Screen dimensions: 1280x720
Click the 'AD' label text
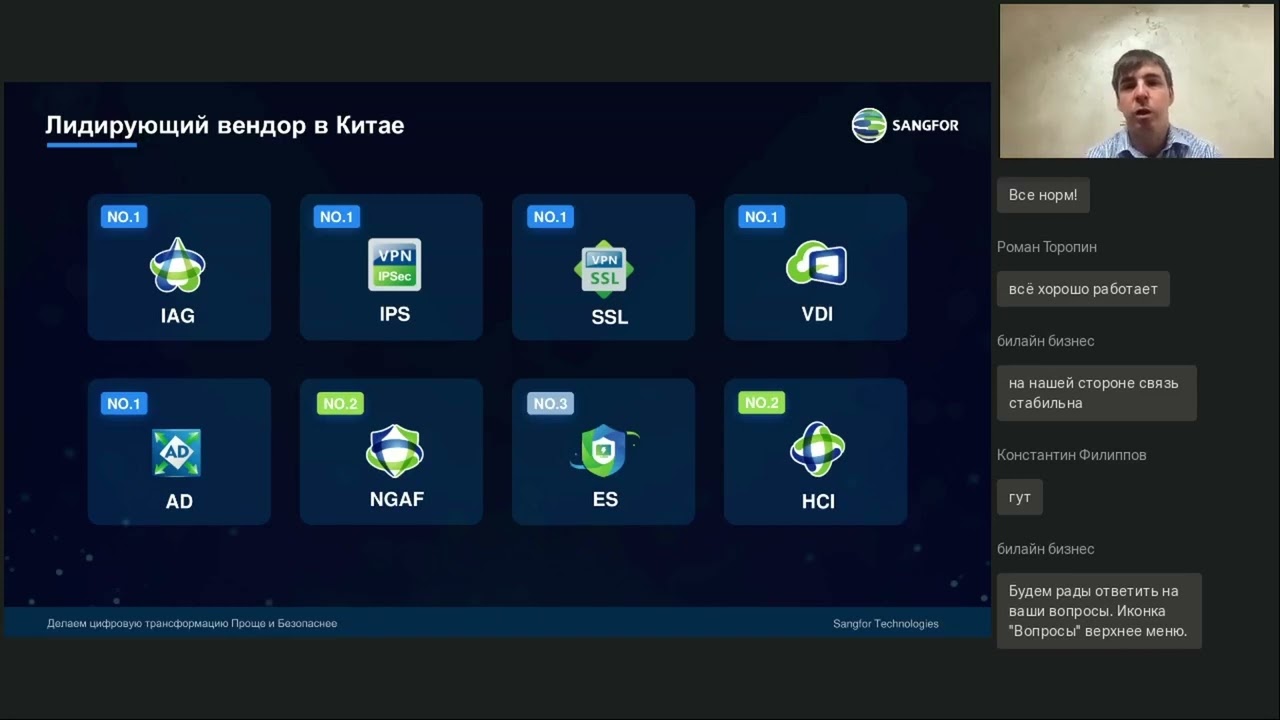point(179,502)
